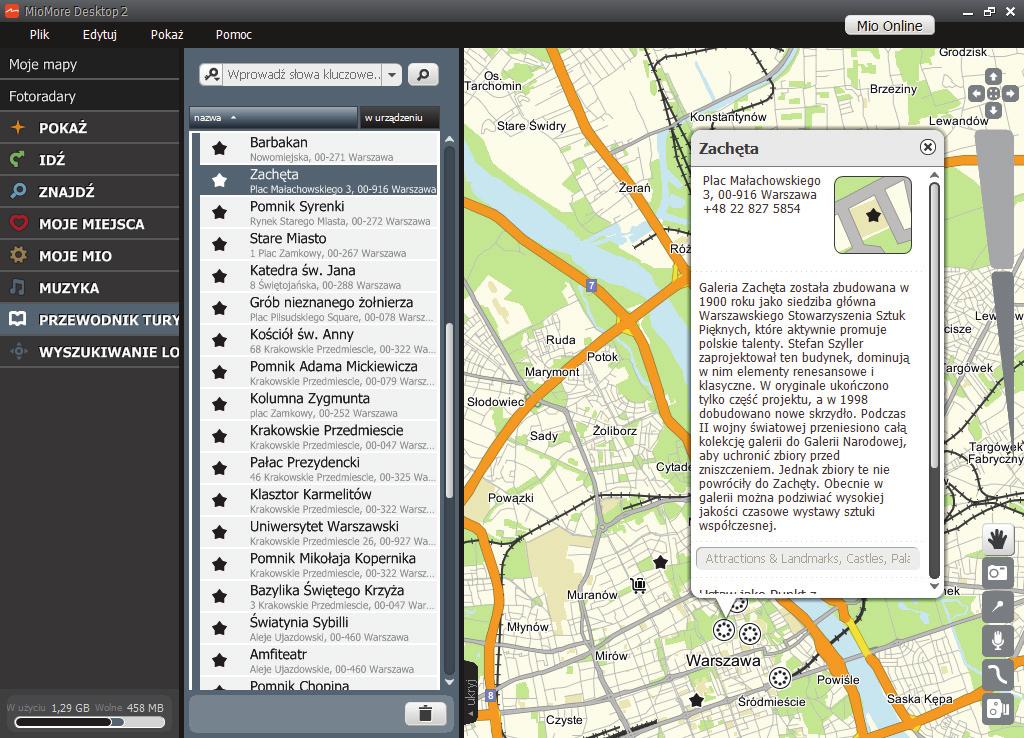
Task: Select Bazylika Świętego Krzyża entry
Action: click(x=319, y=596)
